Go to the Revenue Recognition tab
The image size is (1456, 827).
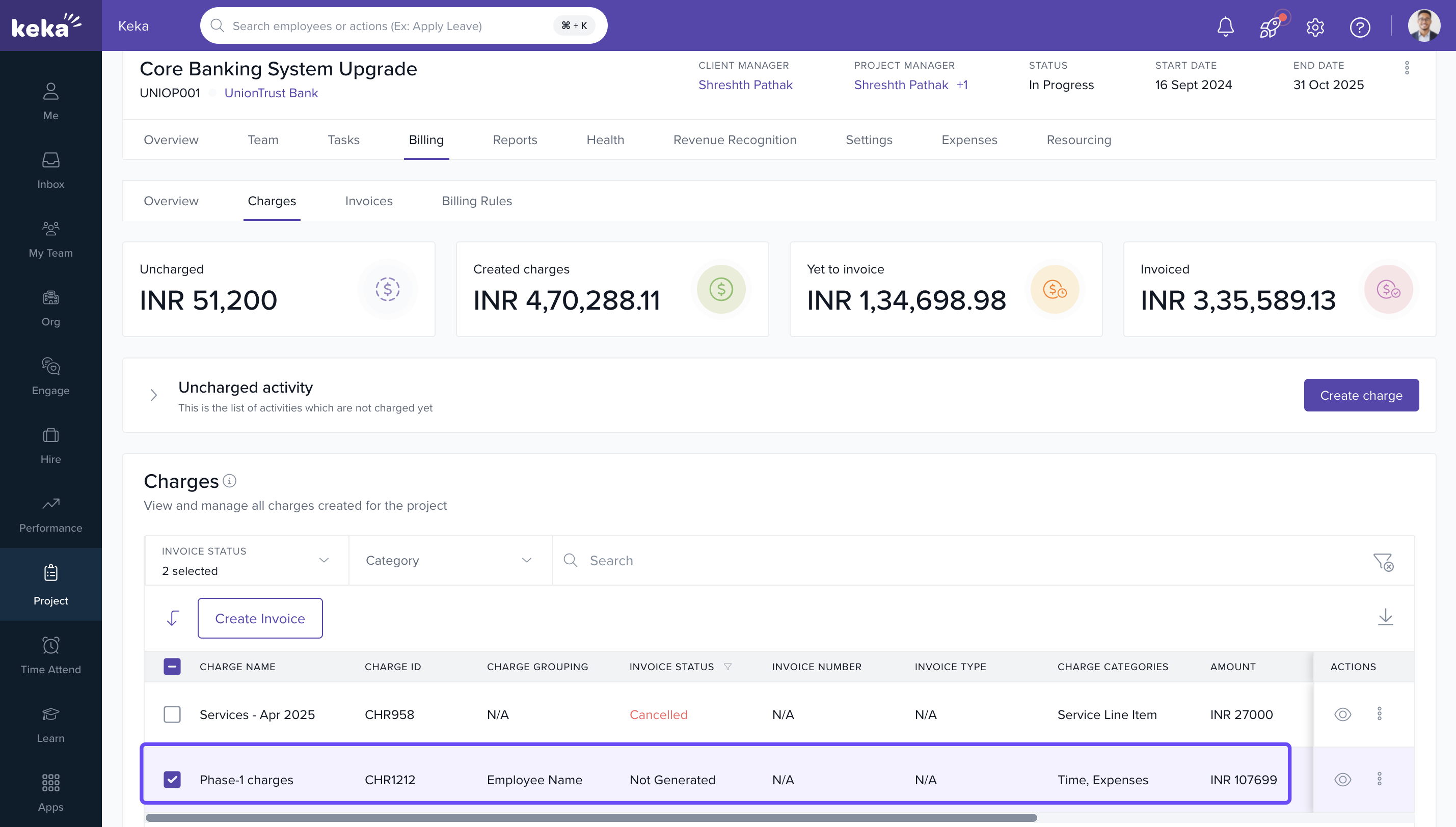click(735, 140)
